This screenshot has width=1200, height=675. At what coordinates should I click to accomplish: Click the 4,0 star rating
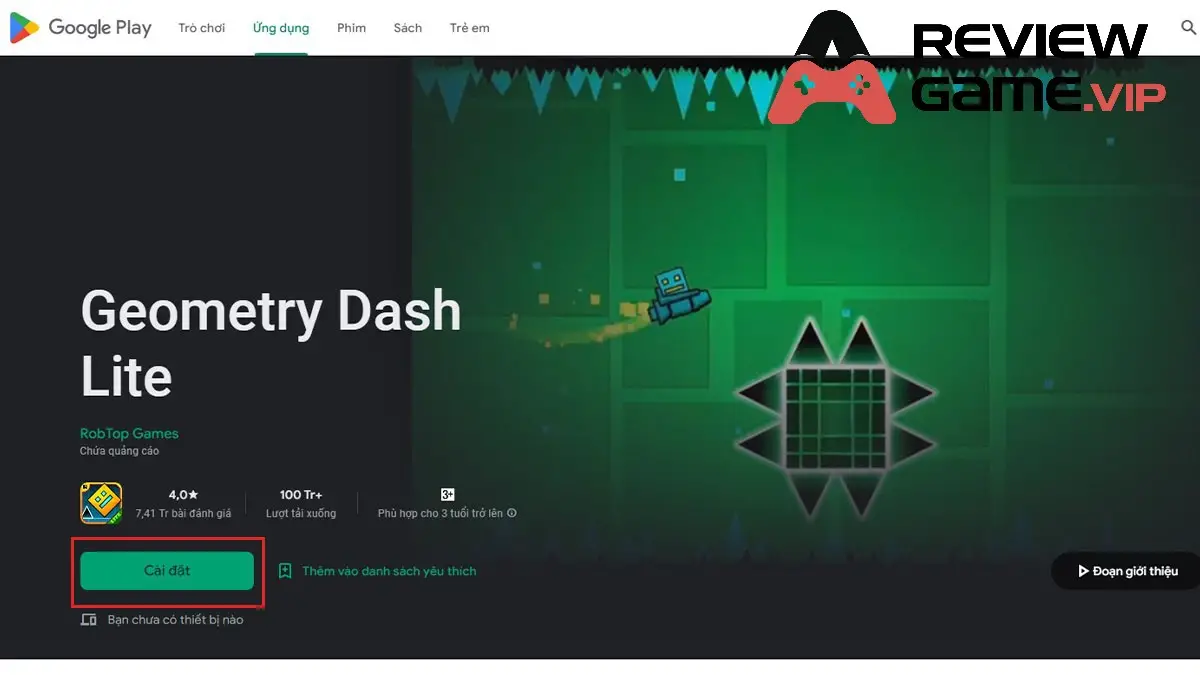(x=183, y=495)
